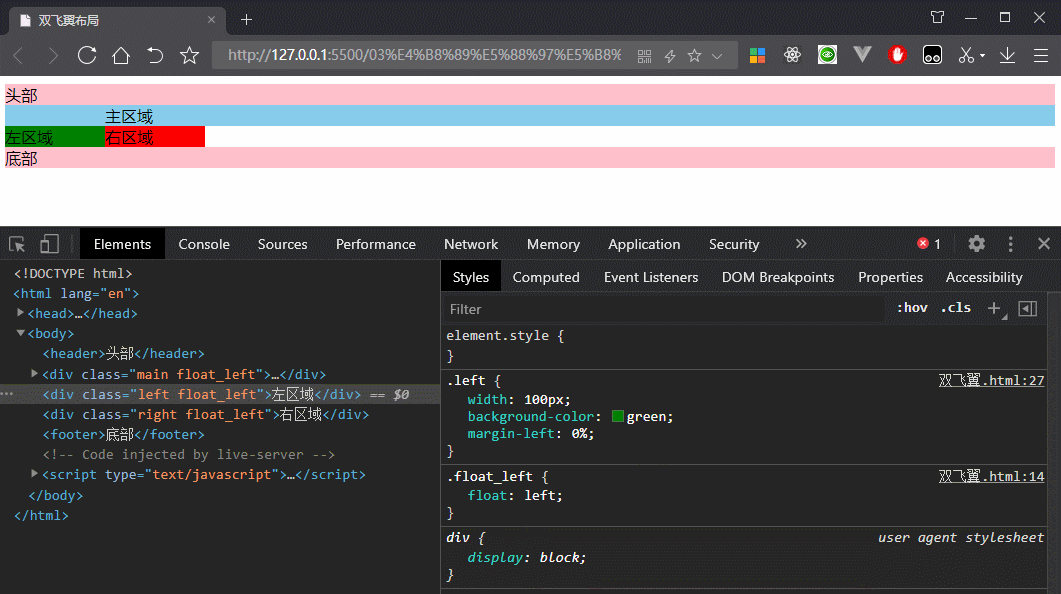Click the URL address field

[x=424, y=55]
